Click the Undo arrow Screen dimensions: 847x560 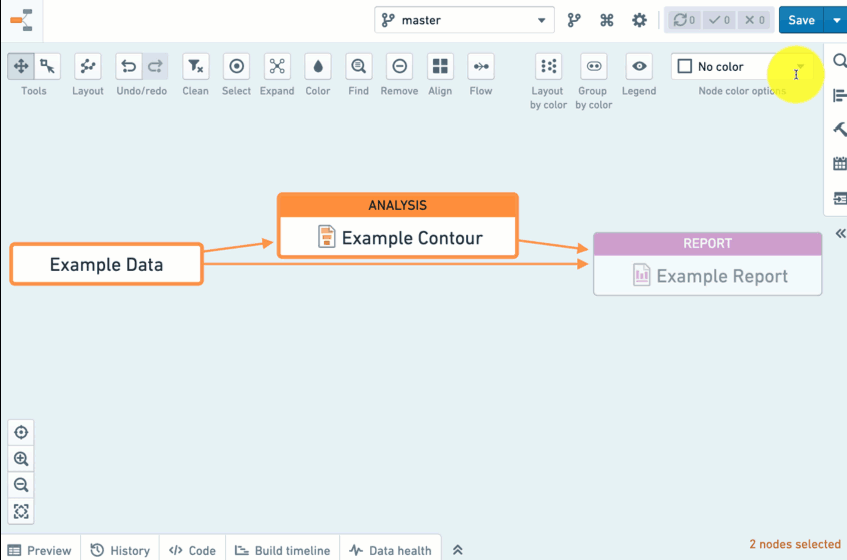point(129,66)
